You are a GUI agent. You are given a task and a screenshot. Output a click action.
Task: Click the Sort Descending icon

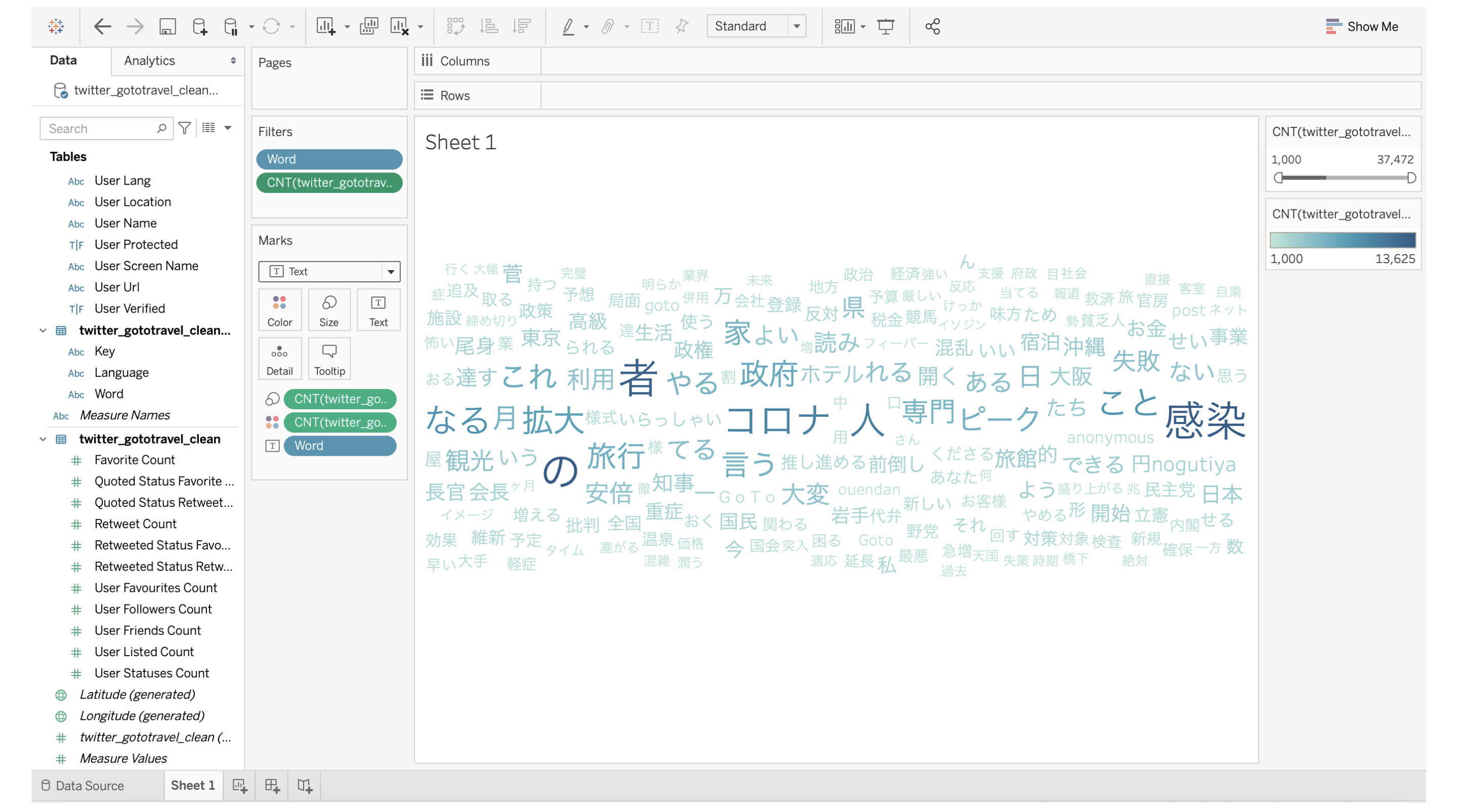pos(521,26)
